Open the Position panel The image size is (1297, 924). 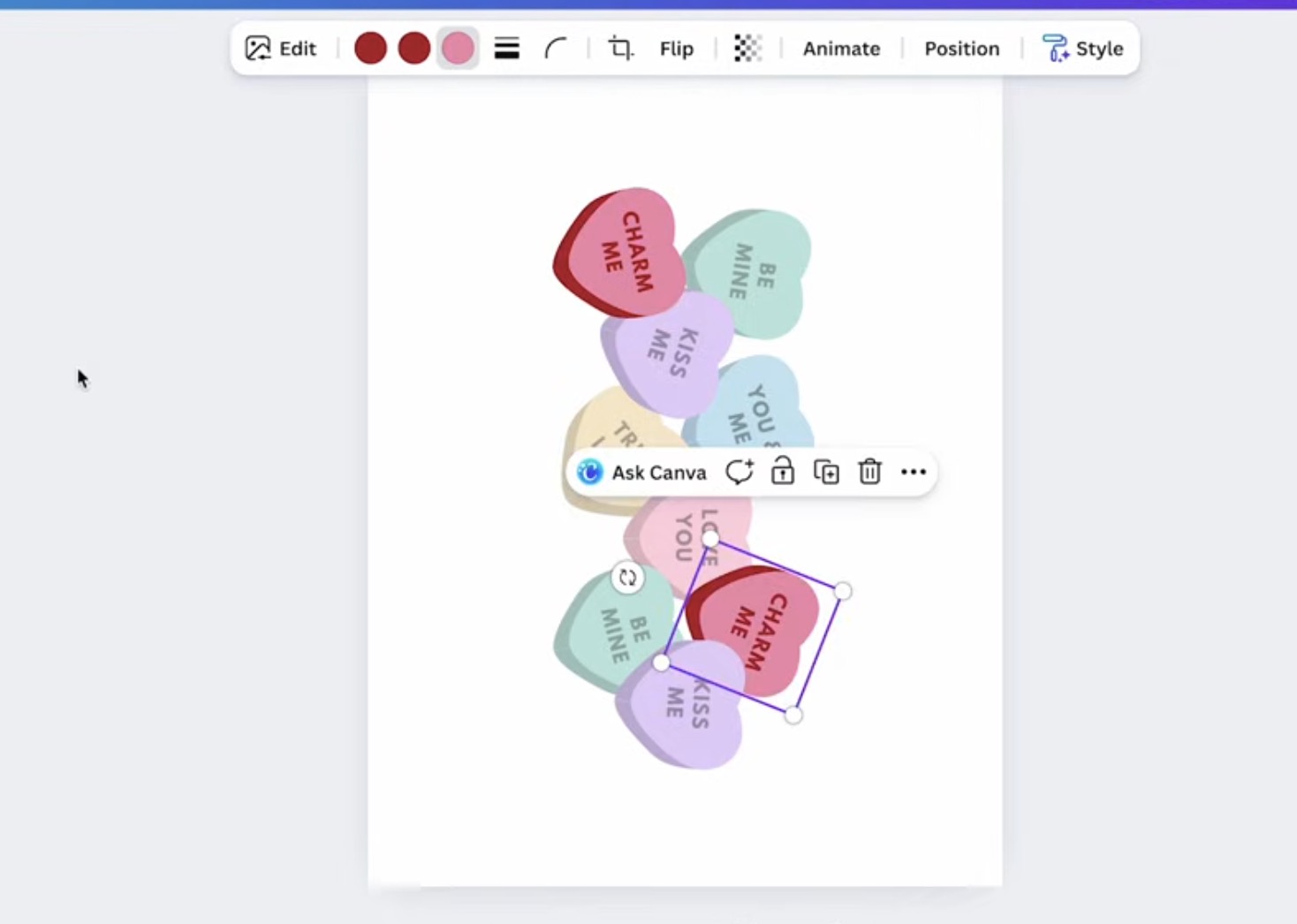tap(961, 49)
